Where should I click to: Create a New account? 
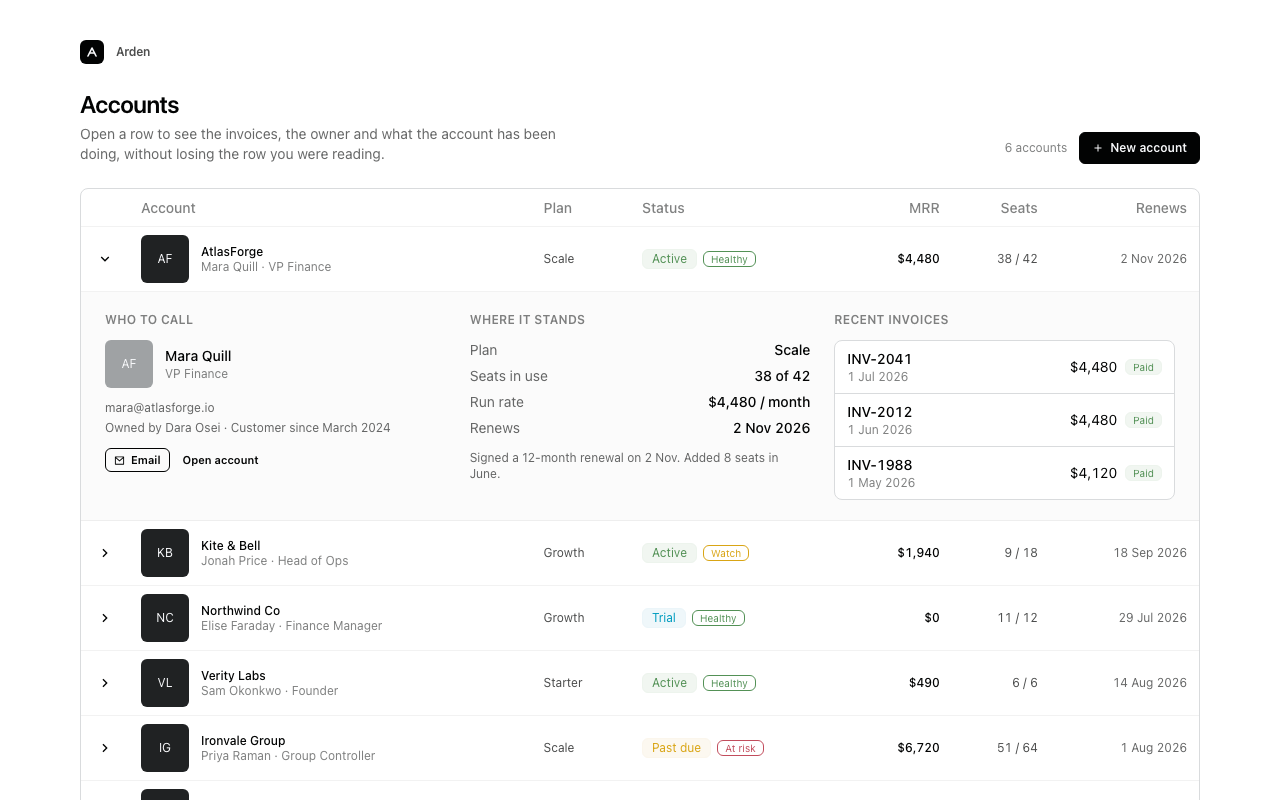pos(1139,148)
